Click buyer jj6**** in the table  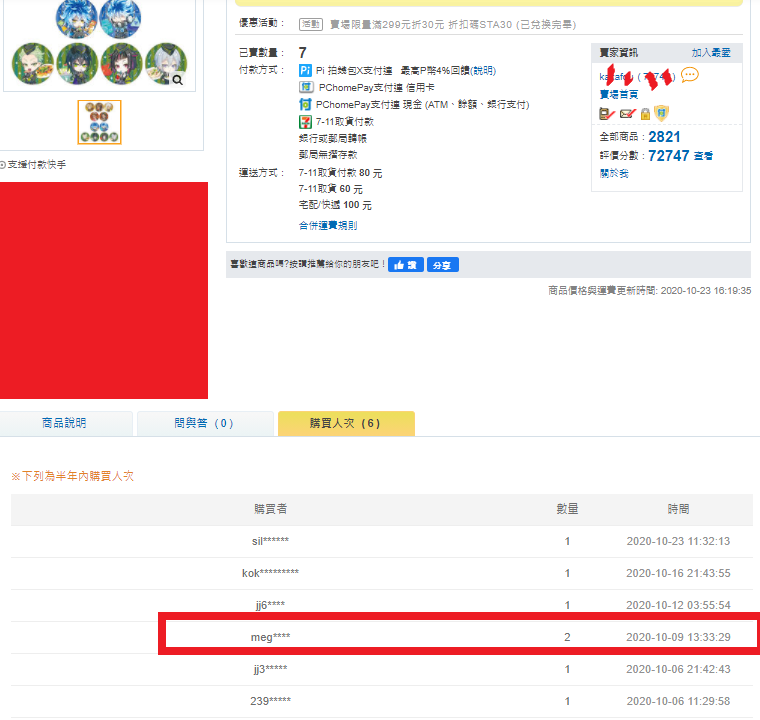(270, 605)
